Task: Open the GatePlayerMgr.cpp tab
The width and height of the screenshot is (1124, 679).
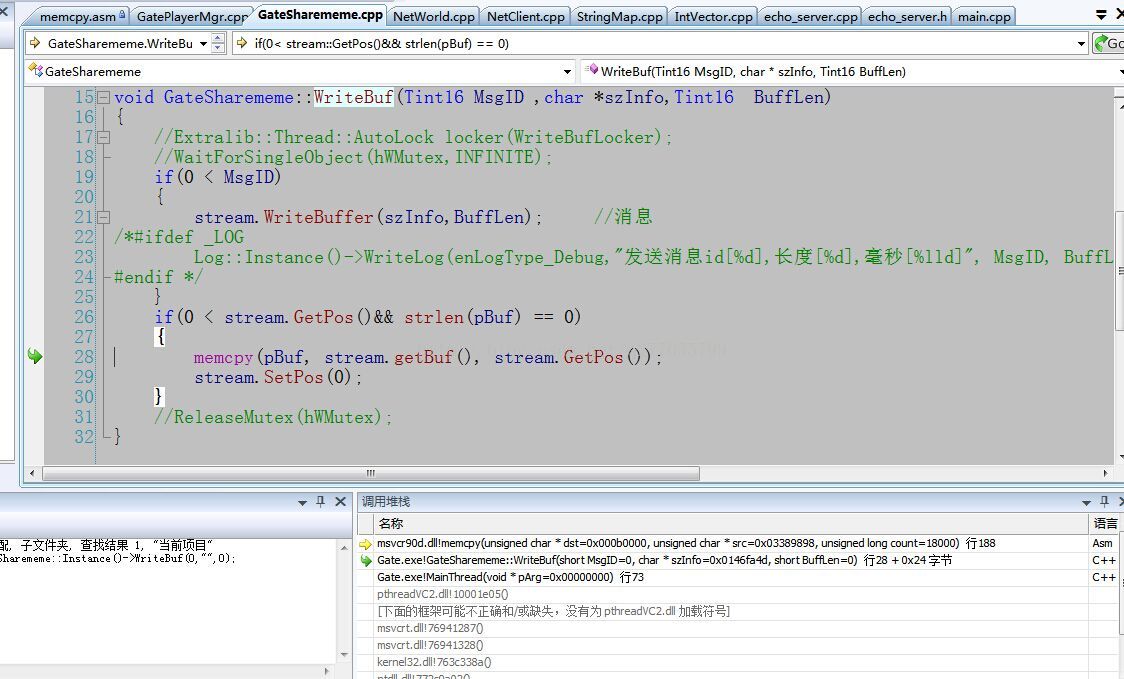Action: 191,16
